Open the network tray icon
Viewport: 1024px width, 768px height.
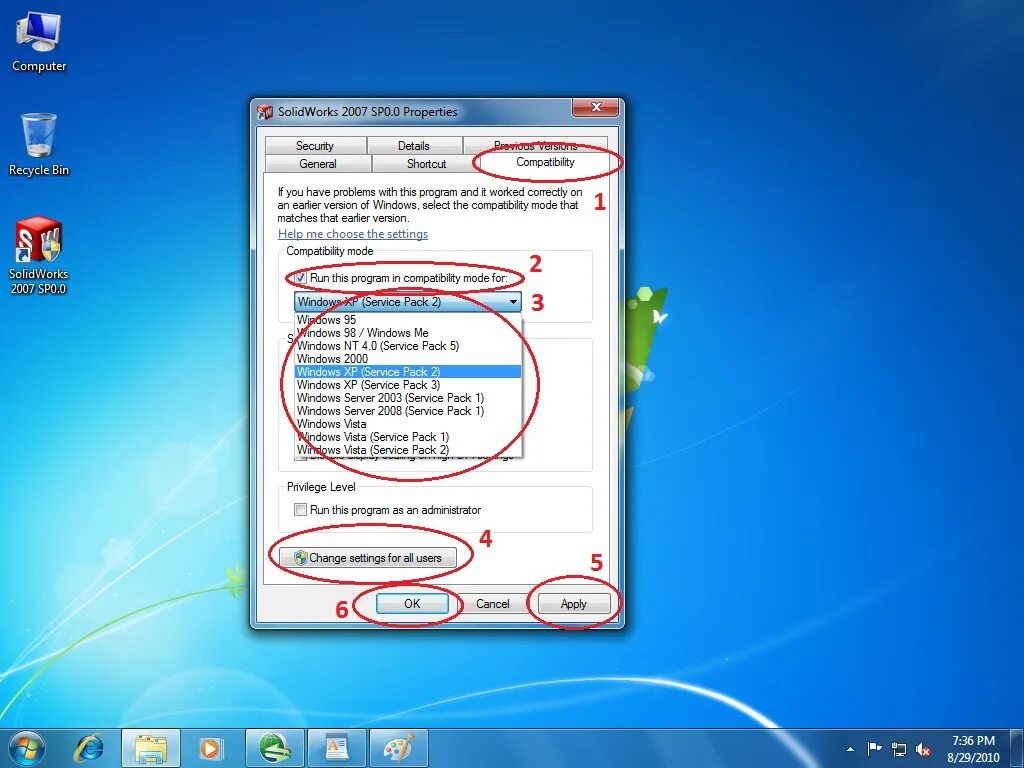[899, 749]
